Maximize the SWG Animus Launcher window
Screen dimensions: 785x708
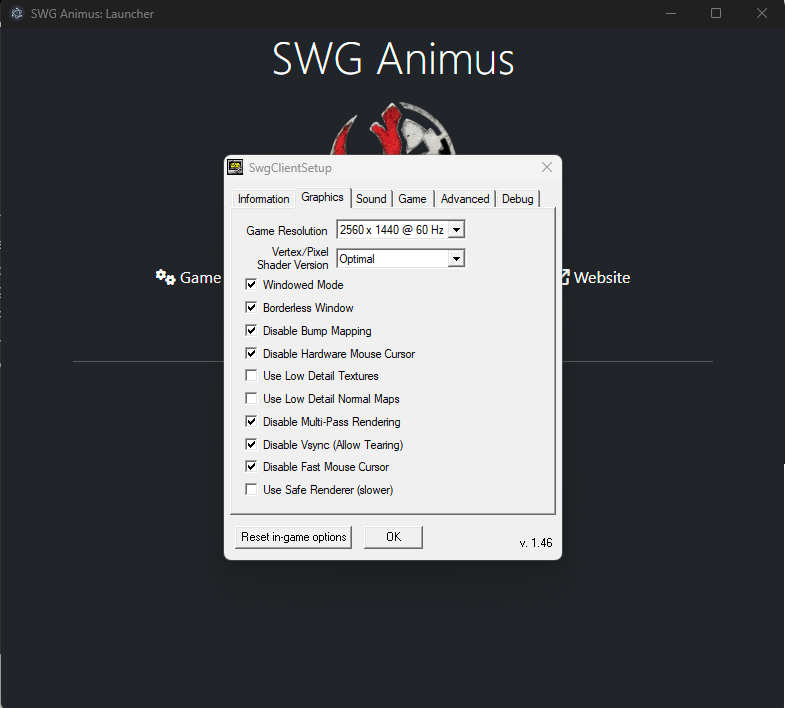[x=716, y=14]
